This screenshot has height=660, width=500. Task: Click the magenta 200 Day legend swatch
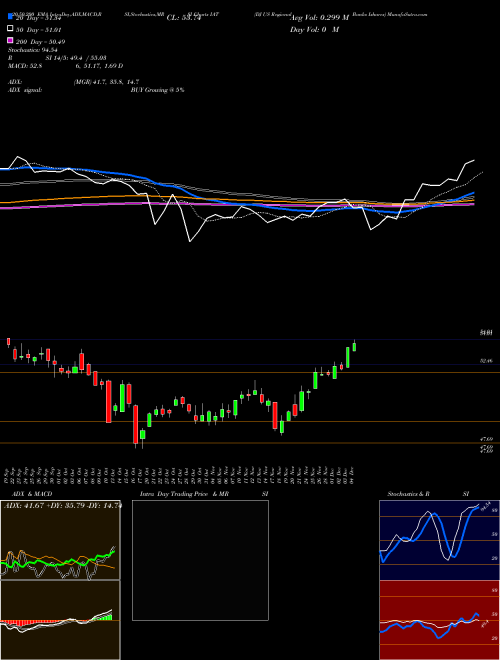pyautogui.click(x=11, y=41)
